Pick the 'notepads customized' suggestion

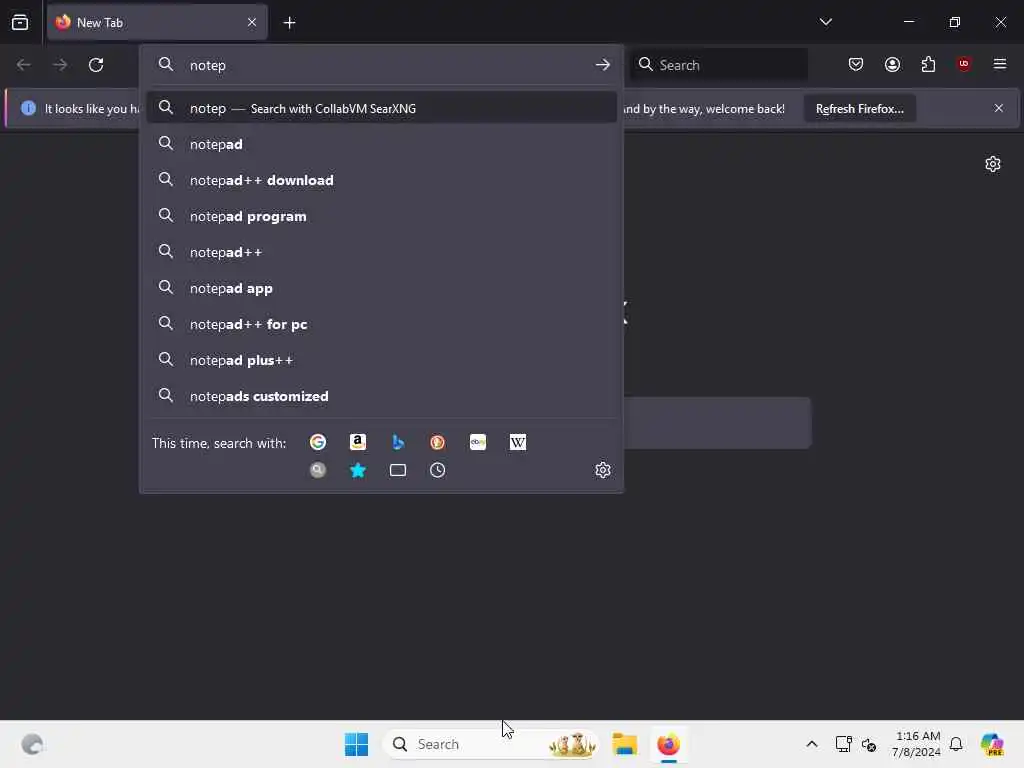[x=381, y=396]
